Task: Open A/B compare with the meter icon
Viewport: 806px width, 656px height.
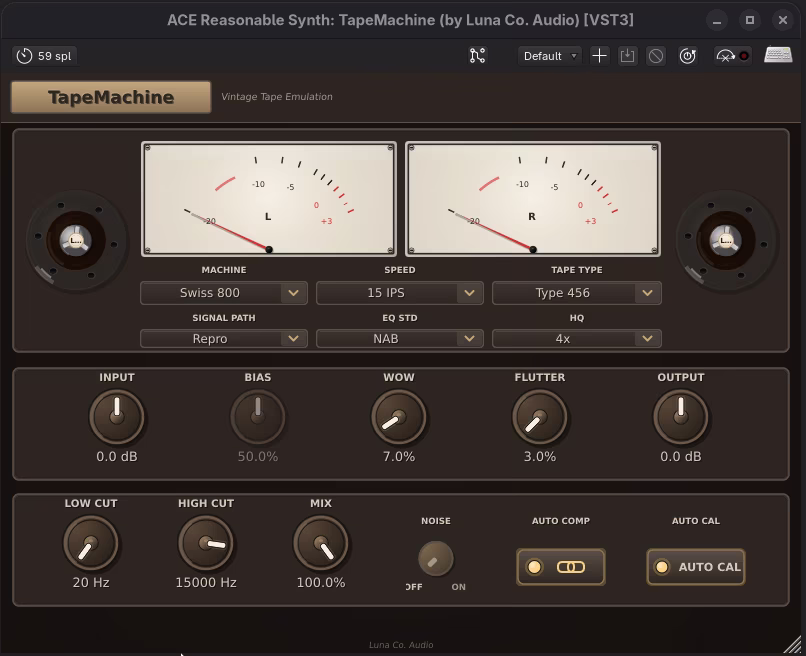Action: point(727,56)
